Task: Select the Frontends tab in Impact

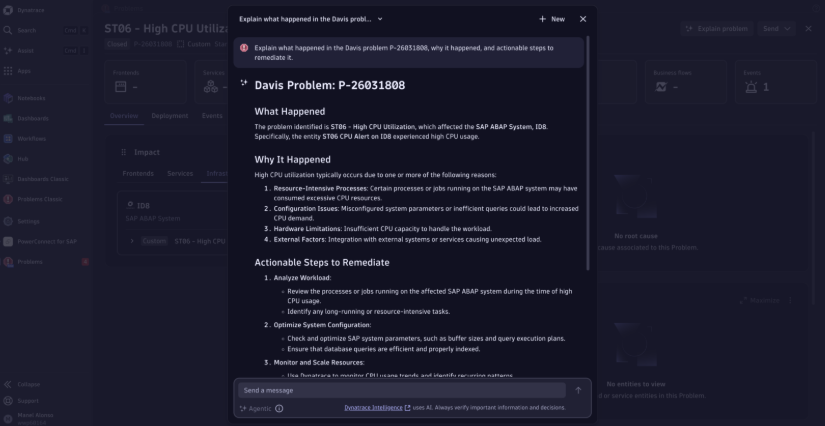Action: 138,174
